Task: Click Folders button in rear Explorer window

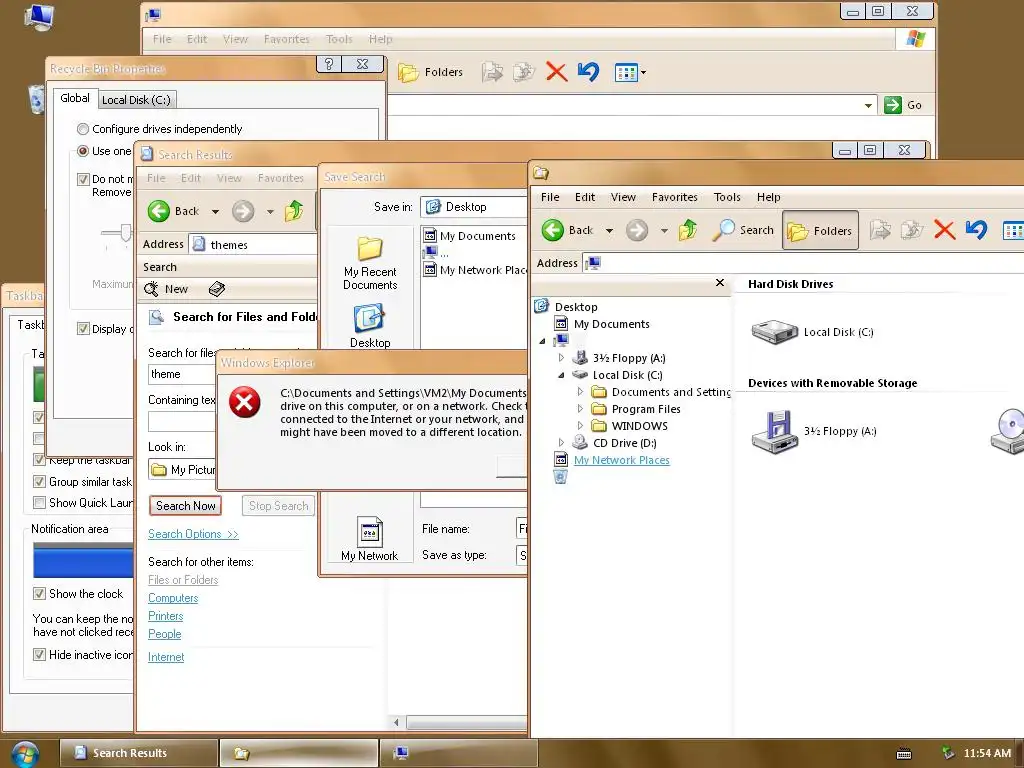Action: tap(430, 72)
